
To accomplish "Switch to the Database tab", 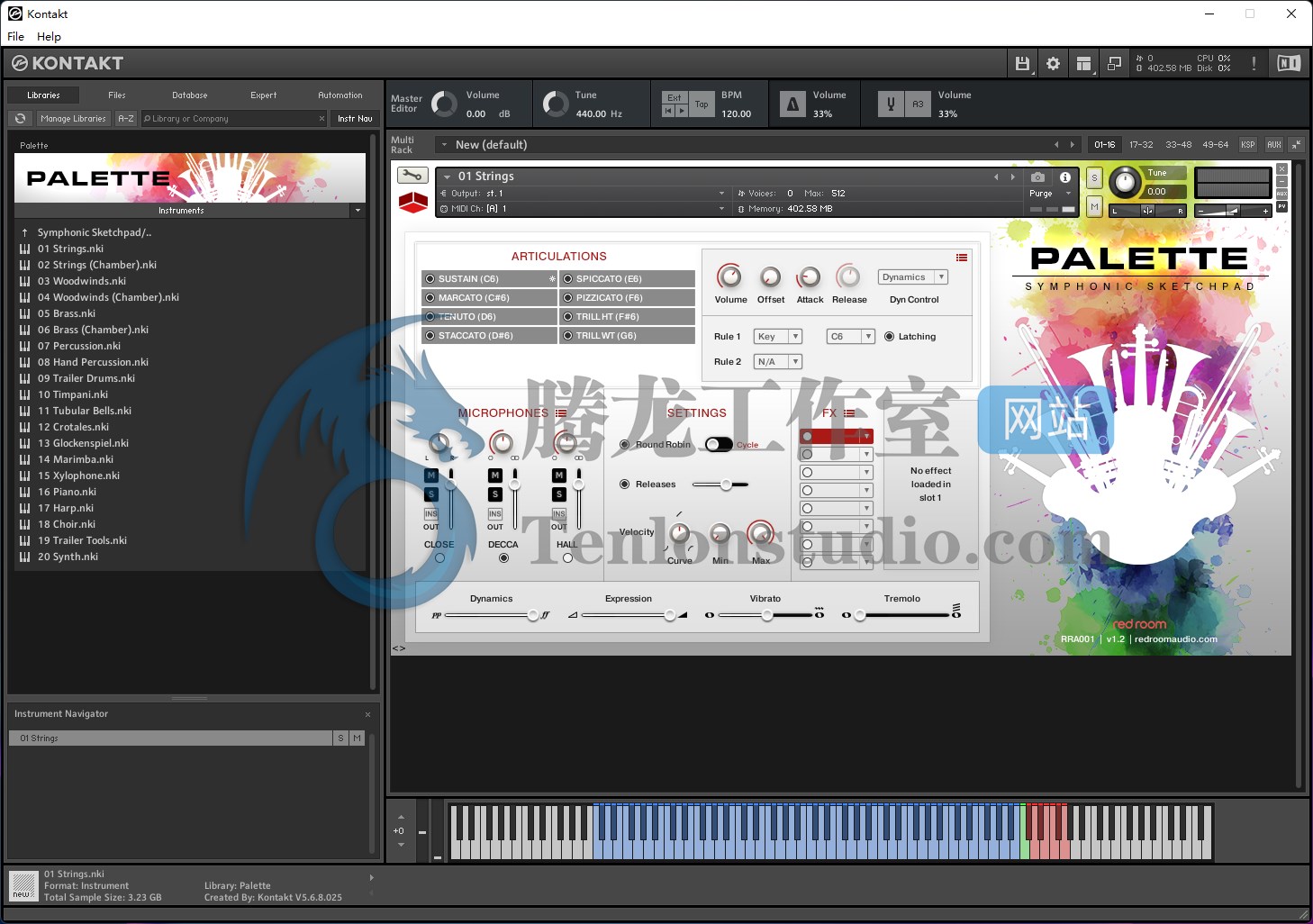I will [190, 95].
